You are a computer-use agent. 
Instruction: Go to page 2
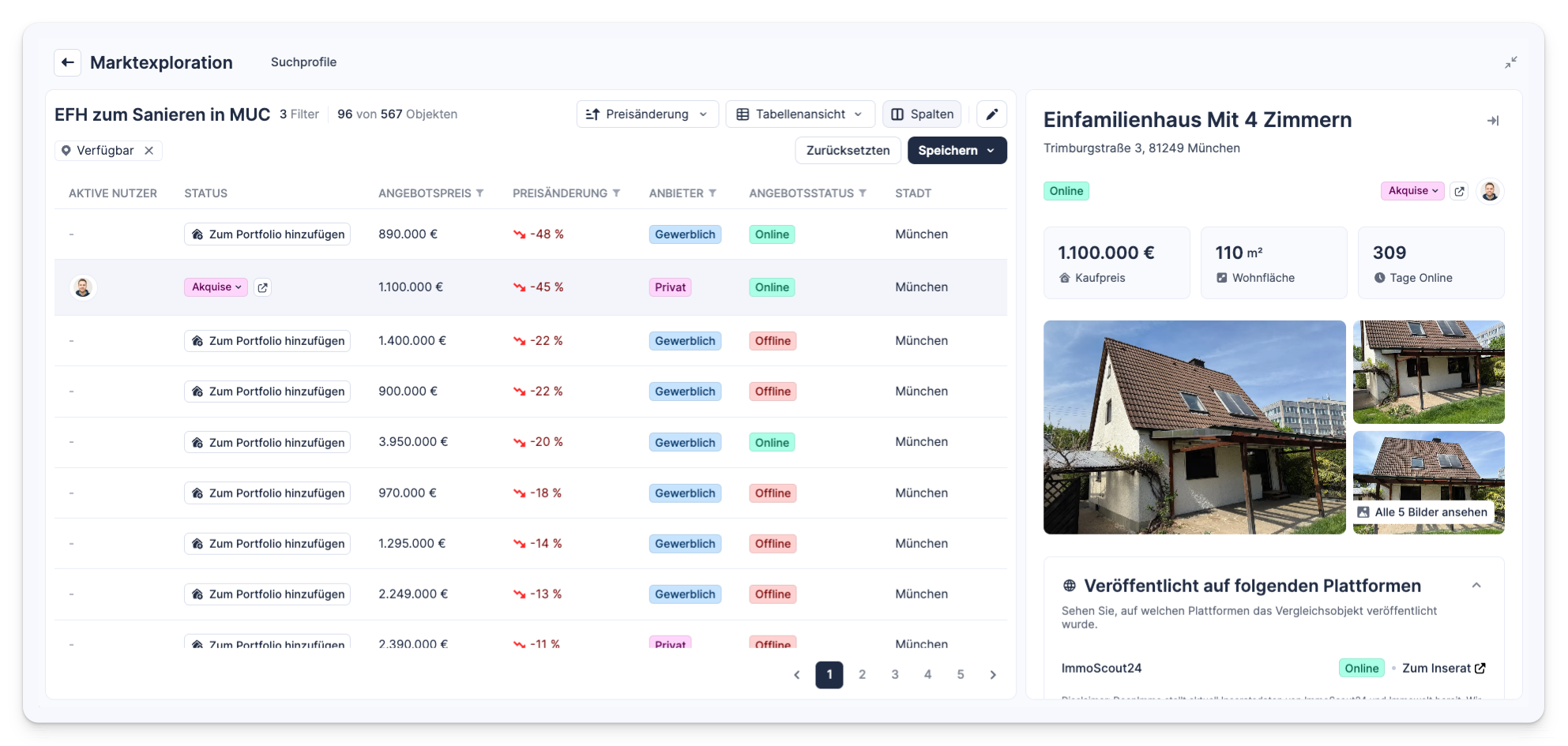[x=862, y=675]
